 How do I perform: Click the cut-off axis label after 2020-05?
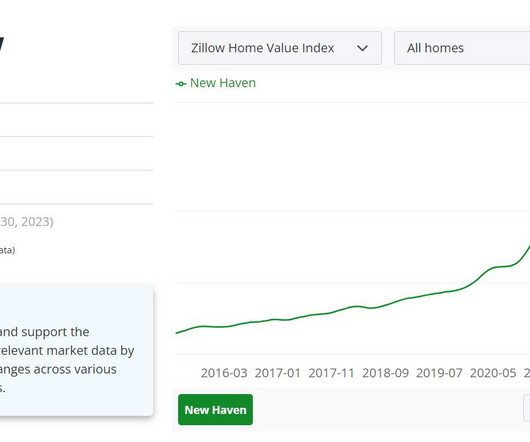tap(527, 373)
